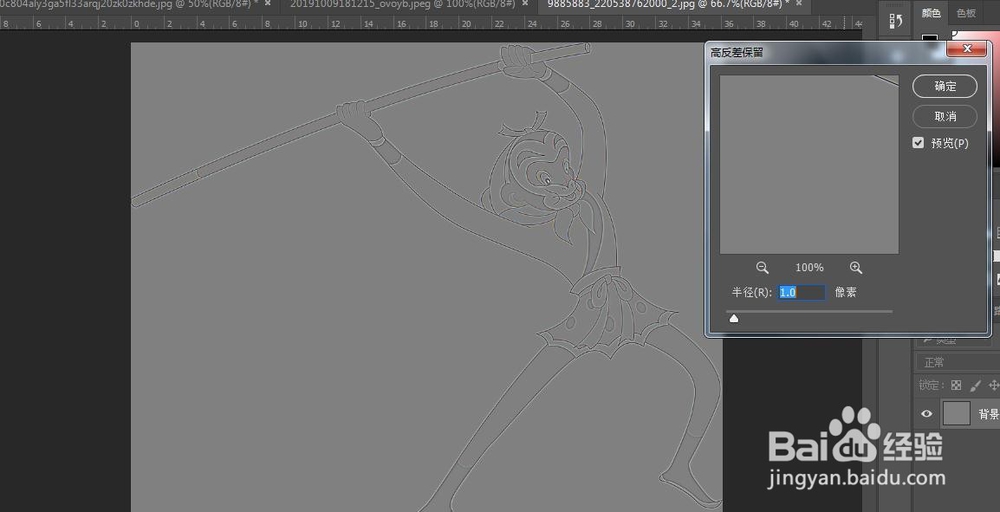Click the 确定 button in High Pass dialog
1000x512 pixels.
[x=945, y=86]
